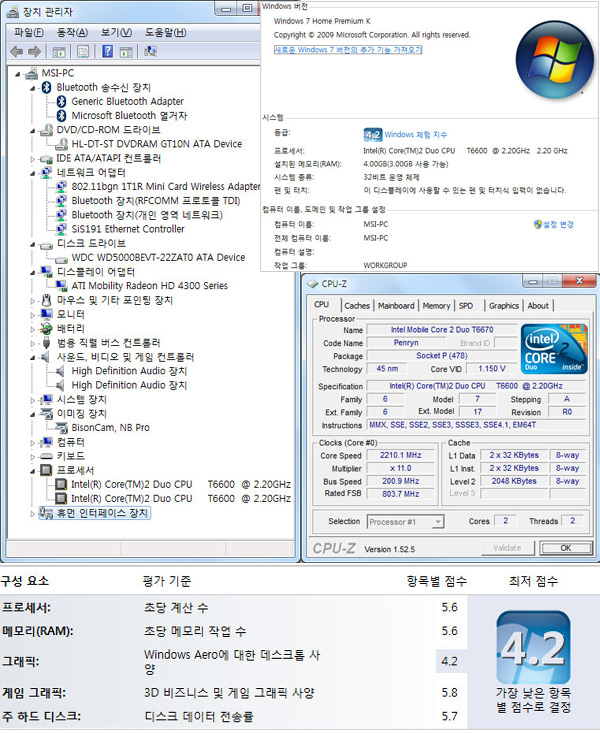Open the 동작(A) menu
The width and height of the screenshot is (600, 734).
point(72,32)
